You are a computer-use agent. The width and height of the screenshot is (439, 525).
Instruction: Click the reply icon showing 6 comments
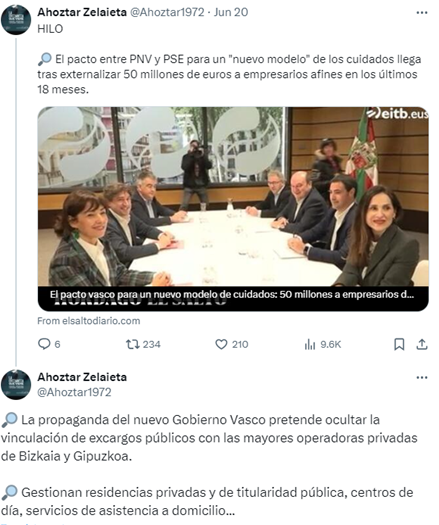pos(44,344)
